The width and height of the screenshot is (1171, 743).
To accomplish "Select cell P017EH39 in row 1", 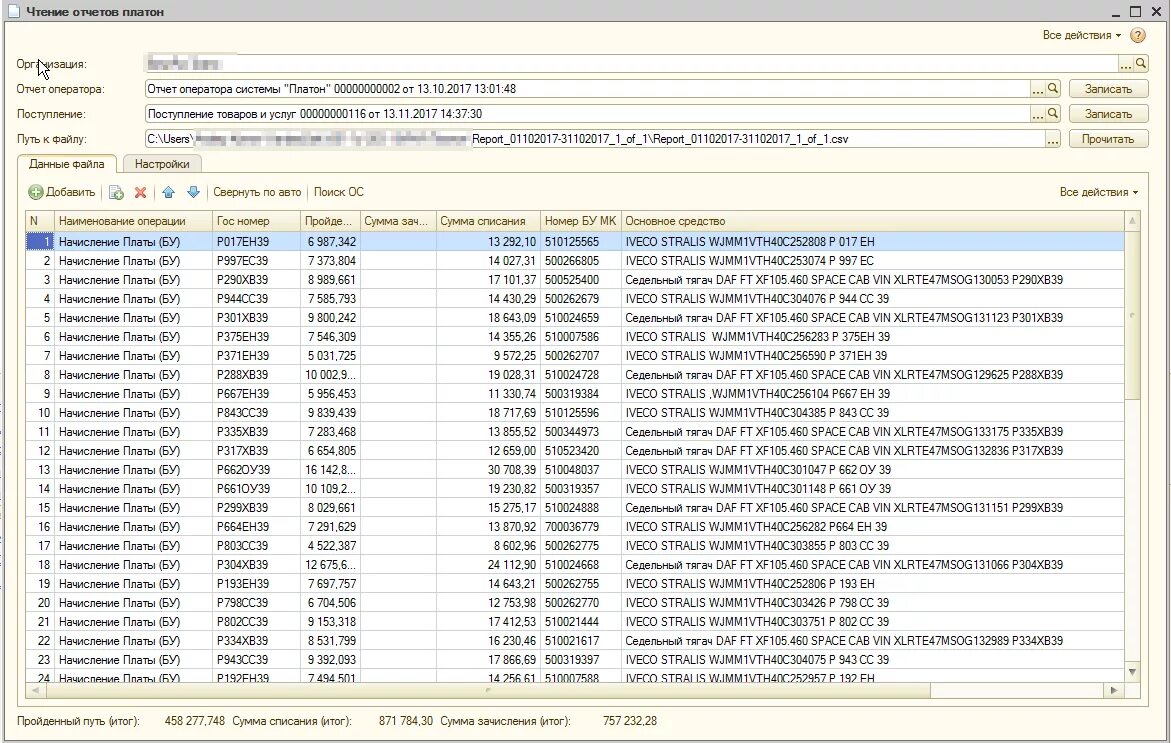I will [x=256, y=242].
